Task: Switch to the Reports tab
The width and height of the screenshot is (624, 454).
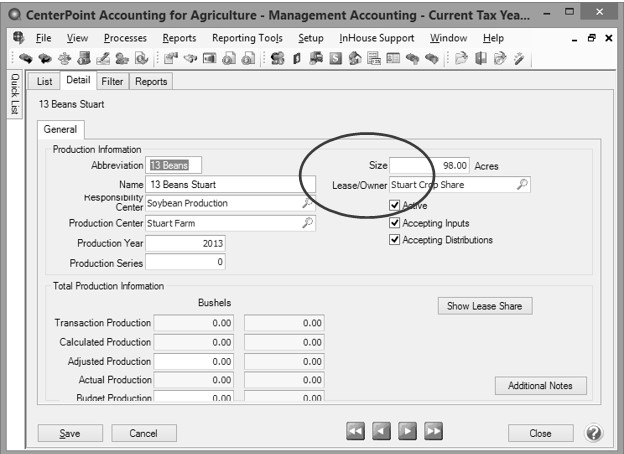Action: [x=151, y=81]
